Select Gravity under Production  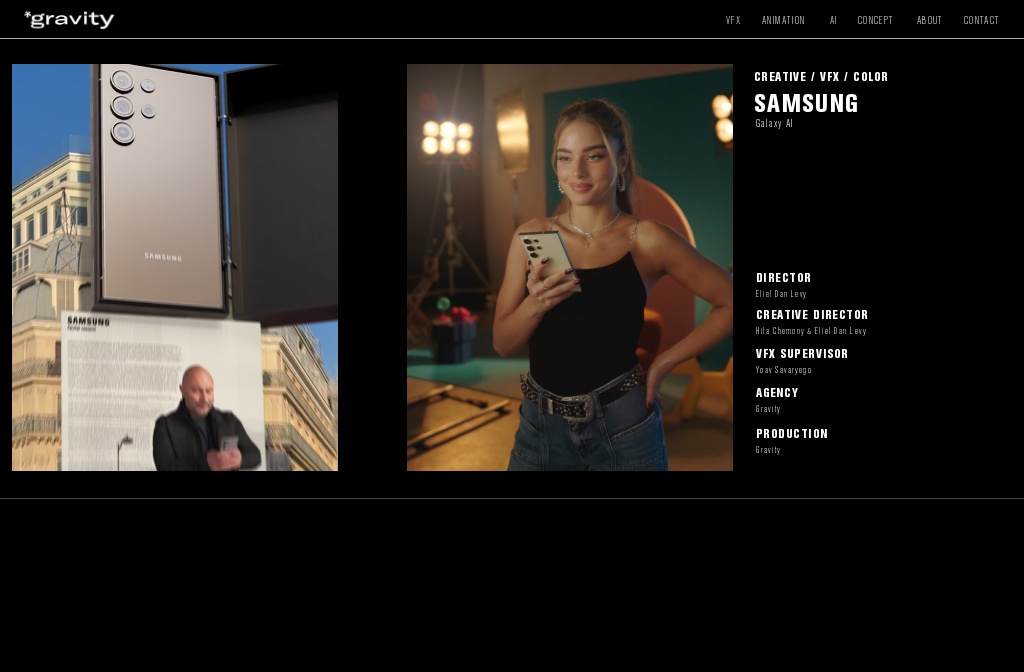(767, 450)
